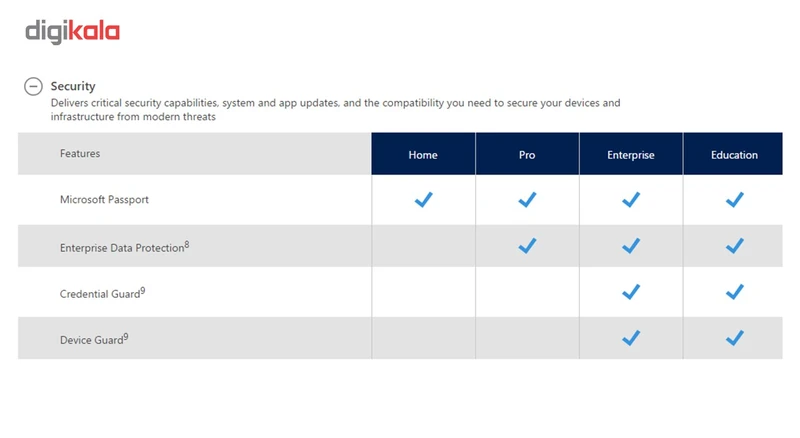Collapse the Security section

(33, 87)
